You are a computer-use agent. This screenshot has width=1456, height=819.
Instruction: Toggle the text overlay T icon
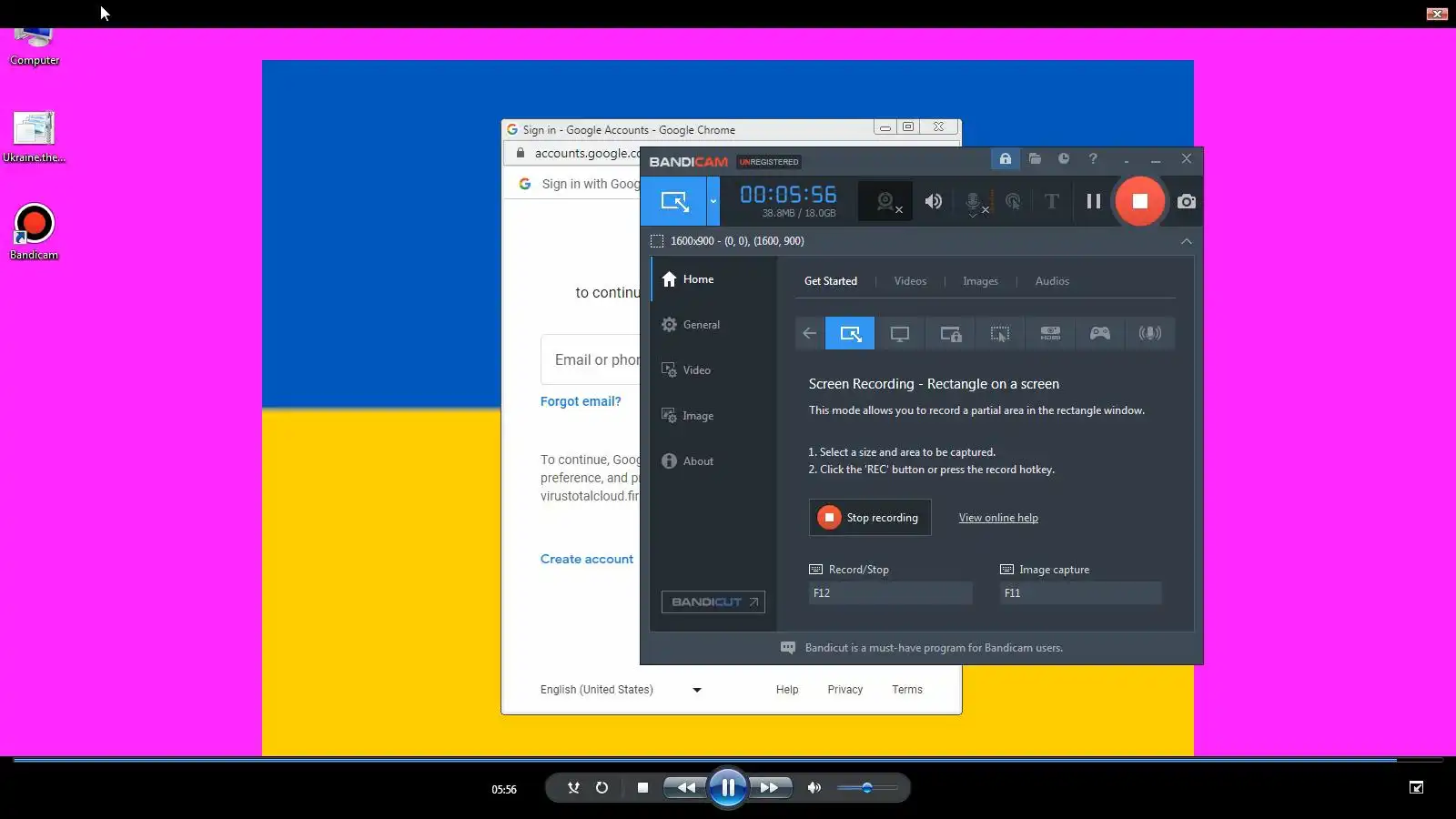[x=1052, y=202]
